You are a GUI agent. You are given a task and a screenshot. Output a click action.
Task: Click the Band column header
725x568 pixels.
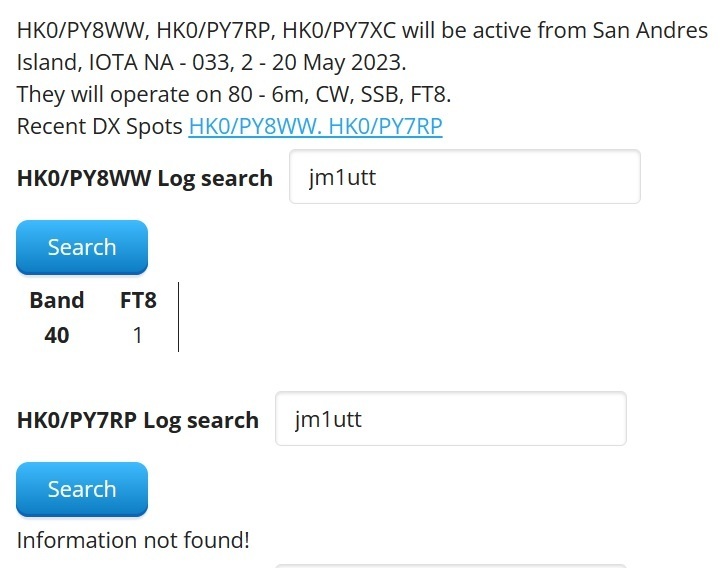click(57, 300)
